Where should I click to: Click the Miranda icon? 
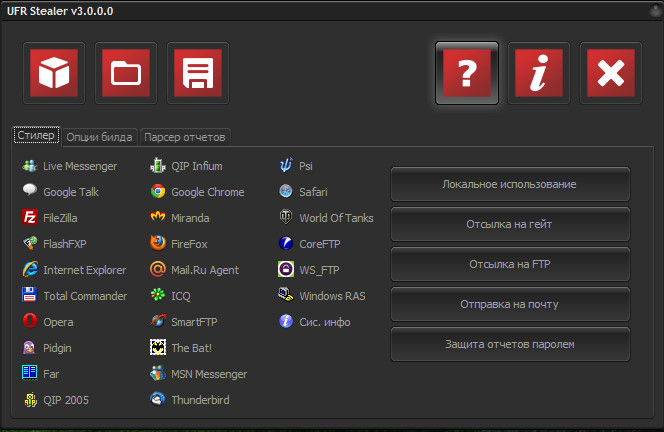158,216
